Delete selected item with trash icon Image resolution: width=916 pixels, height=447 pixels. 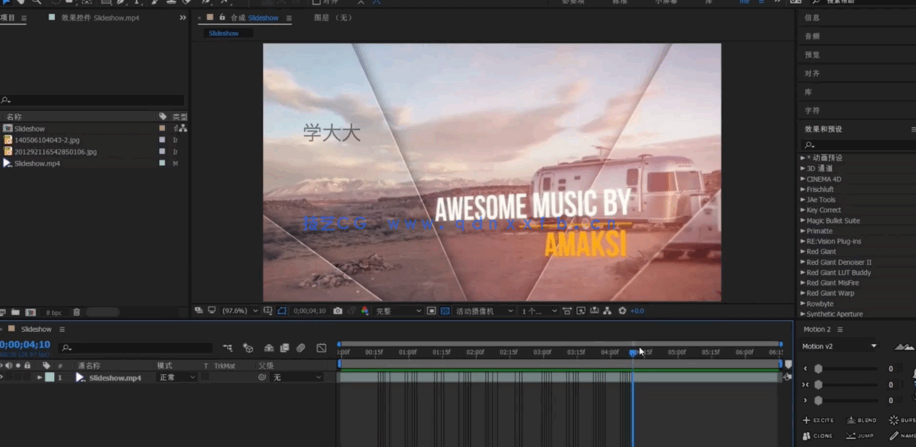point(77,313)
